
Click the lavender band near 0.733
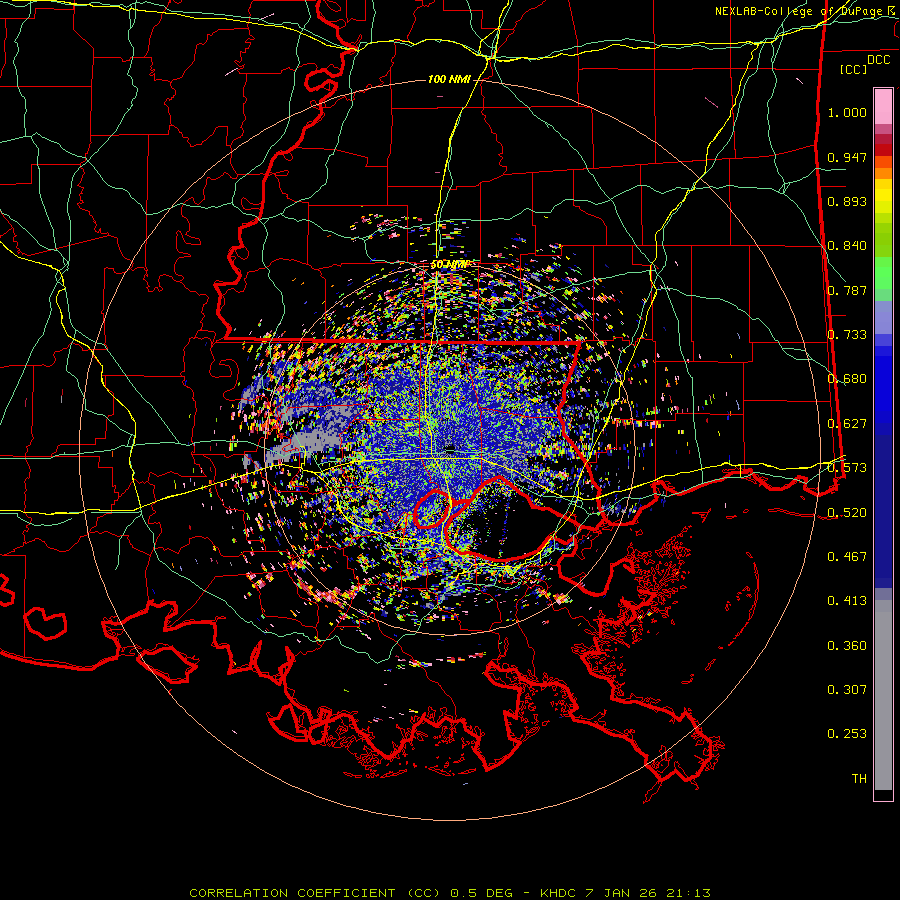click(883, 317)
